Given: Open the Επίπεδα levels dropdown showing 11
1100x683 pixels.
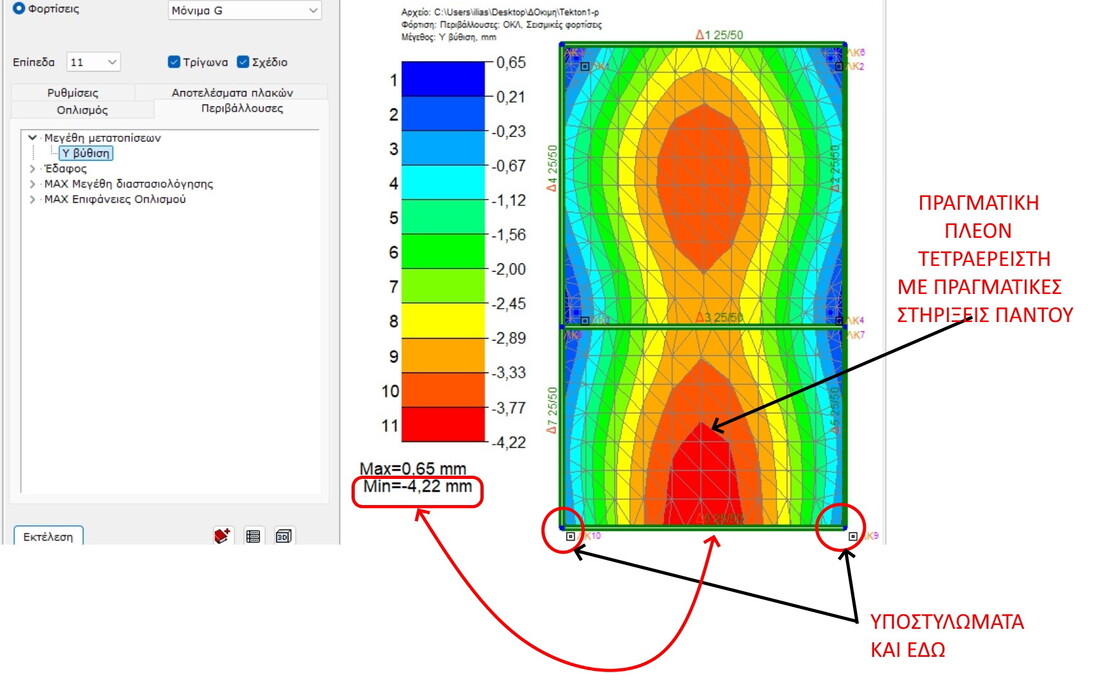Looking at the screenshot, I should tap(93, 62).
